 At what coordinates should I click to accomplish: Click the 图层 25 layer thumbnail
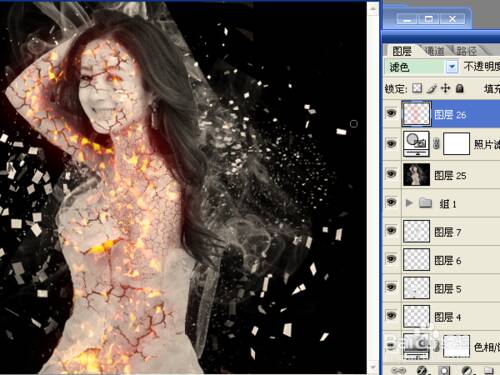coord(416,174)
